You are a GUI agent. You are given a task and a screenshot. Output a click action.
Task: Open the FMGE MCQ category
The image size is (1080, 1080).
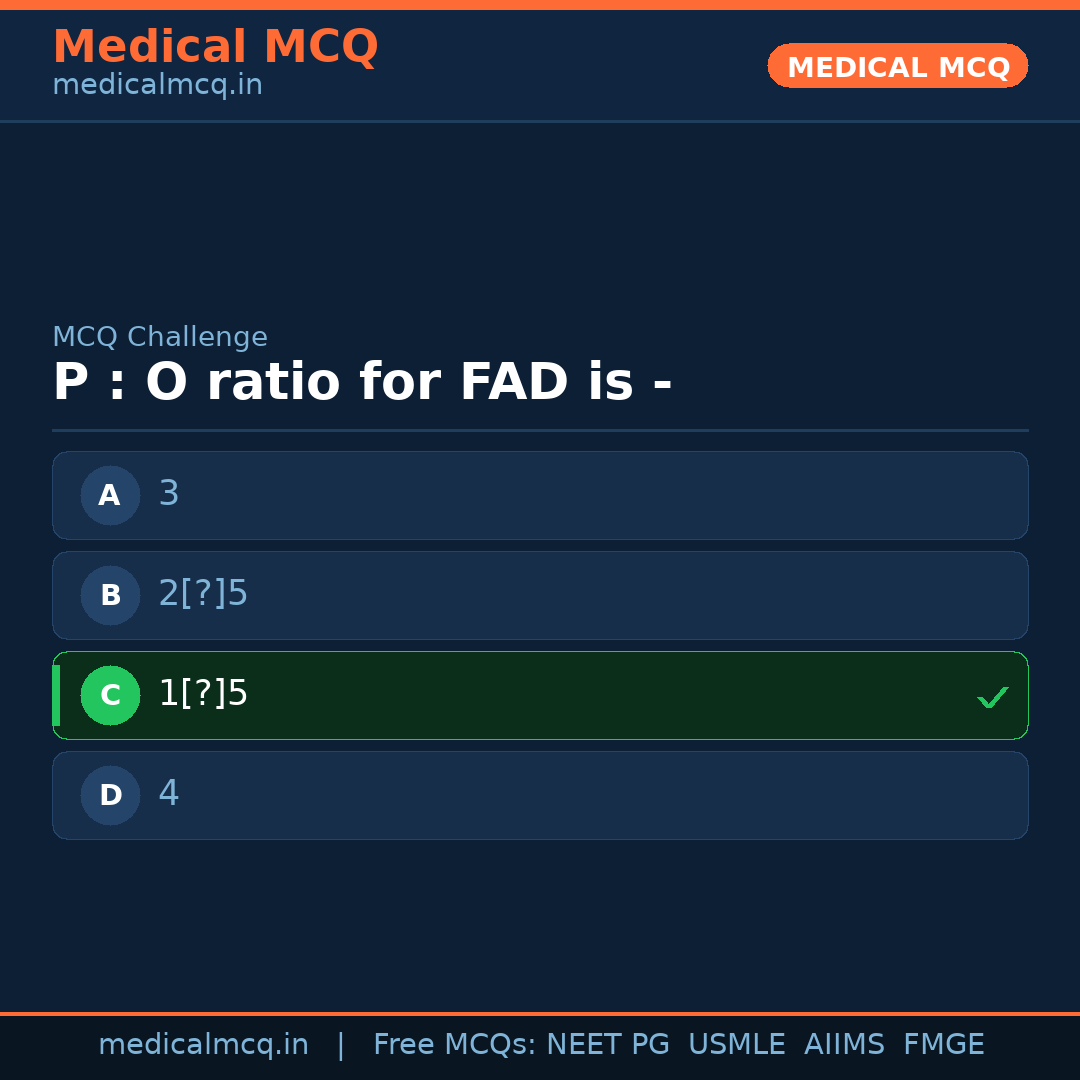tap(943, 1044)
